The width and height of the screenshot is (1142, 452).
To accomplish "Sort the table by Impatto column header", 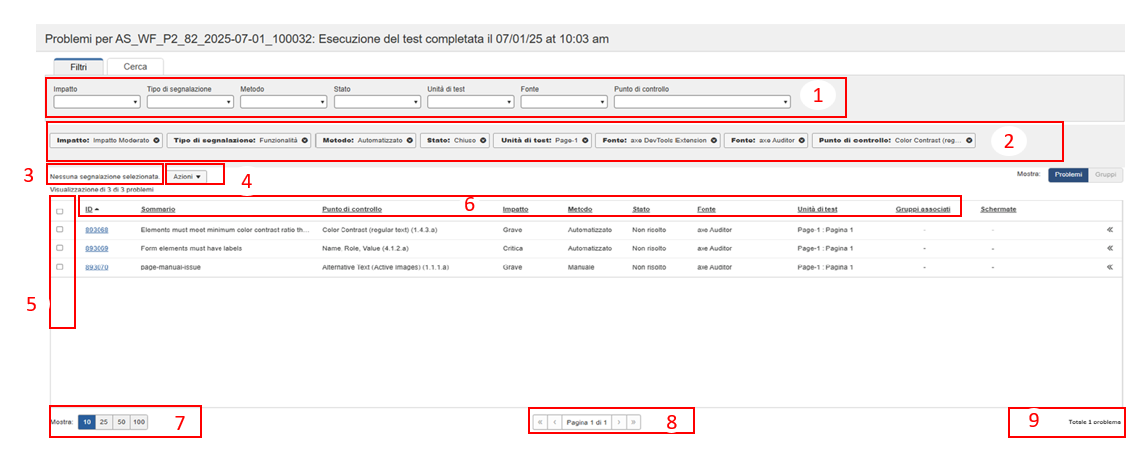I will coord(515,210).
